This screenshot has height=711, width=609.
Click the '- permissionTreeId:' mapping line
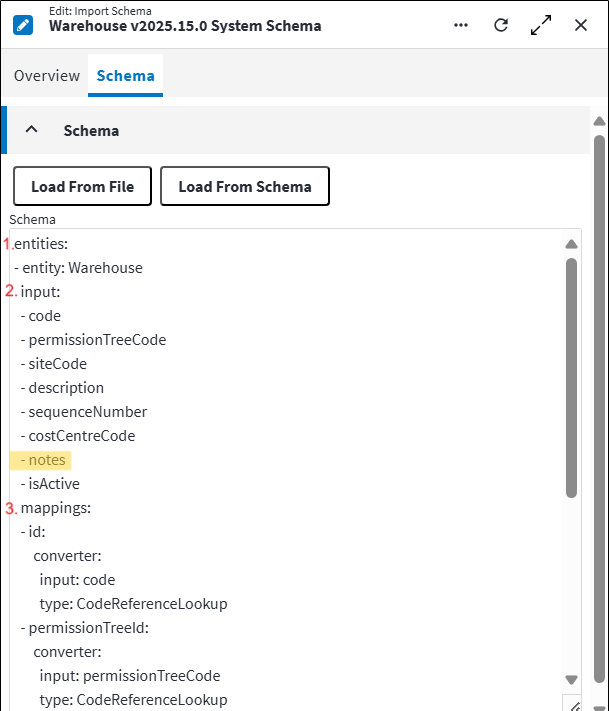click(84, 628)
